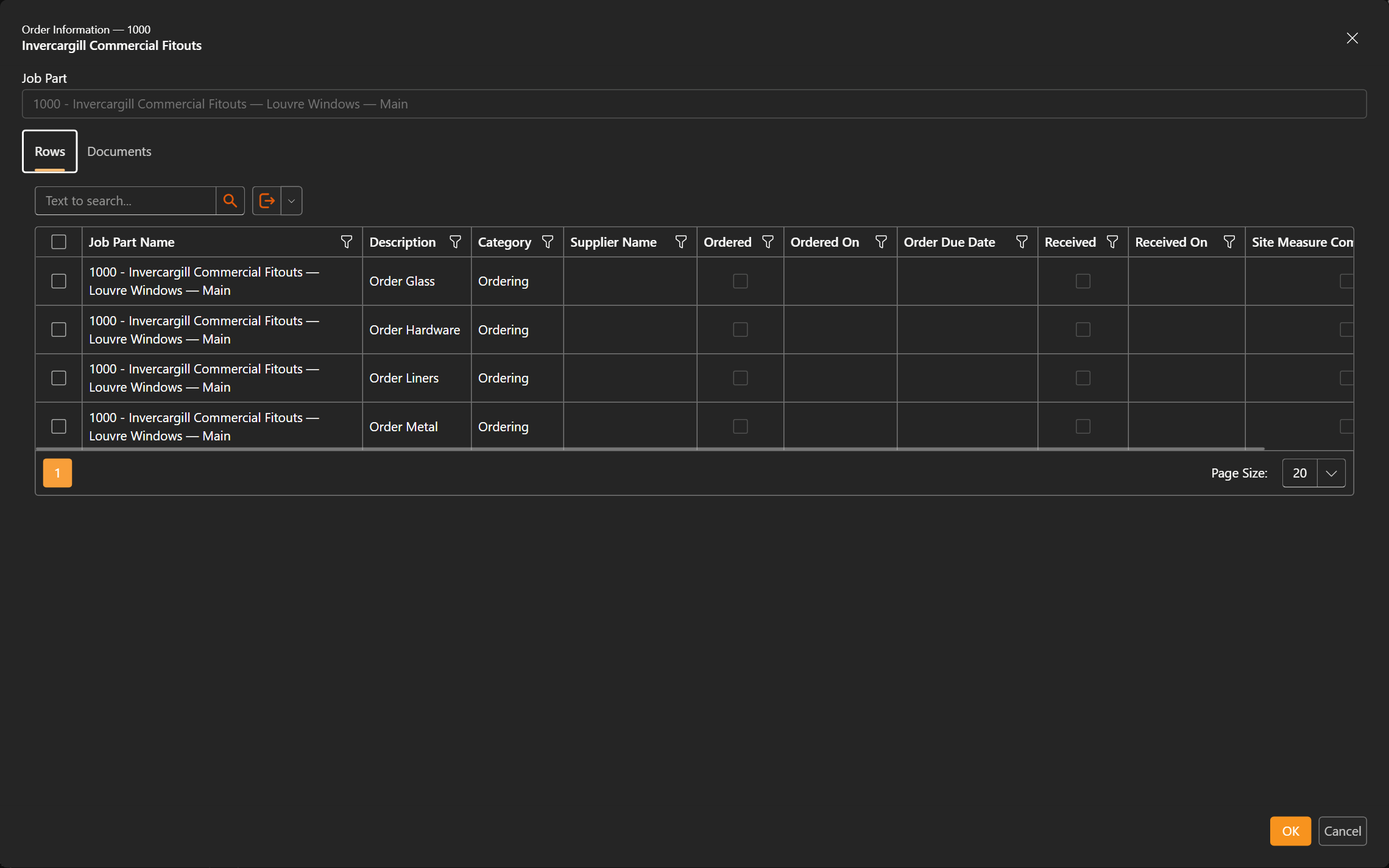Click the horizontal table scrollbar
The width and height of the screenshot is (1389, 868).
point(650,449)
